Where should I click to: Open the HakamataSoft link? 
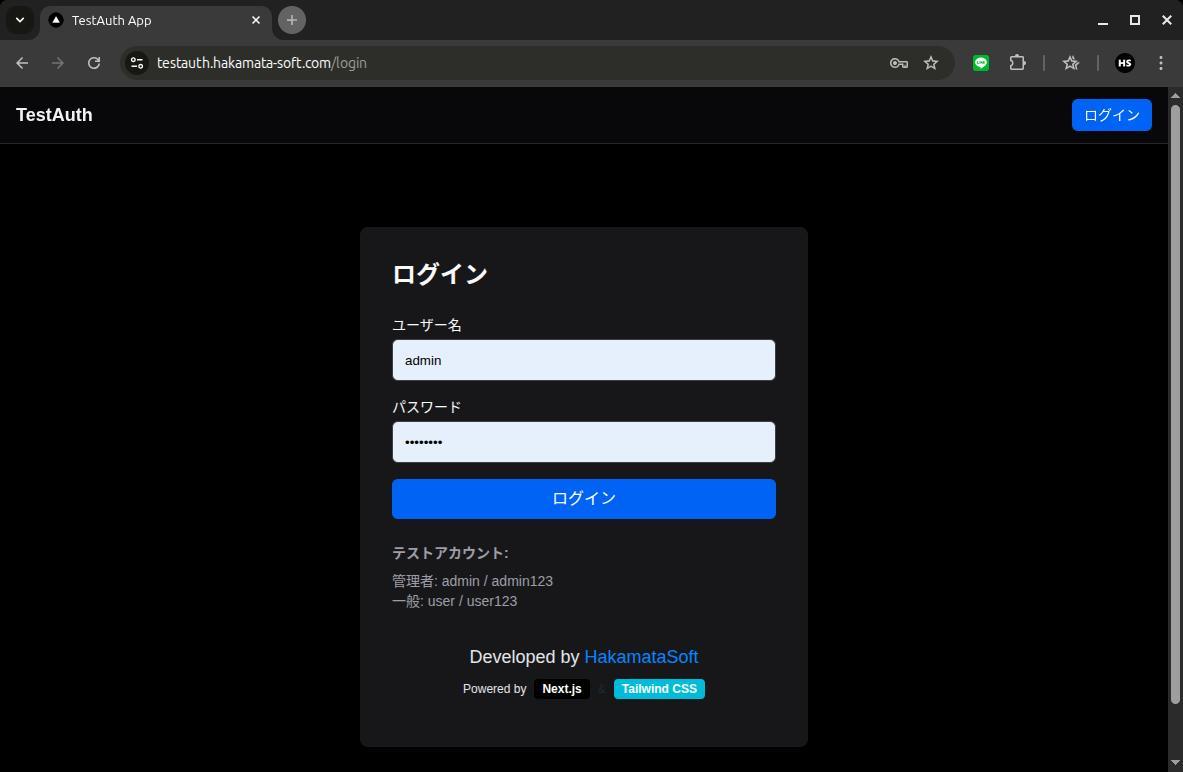pos(641,657)
